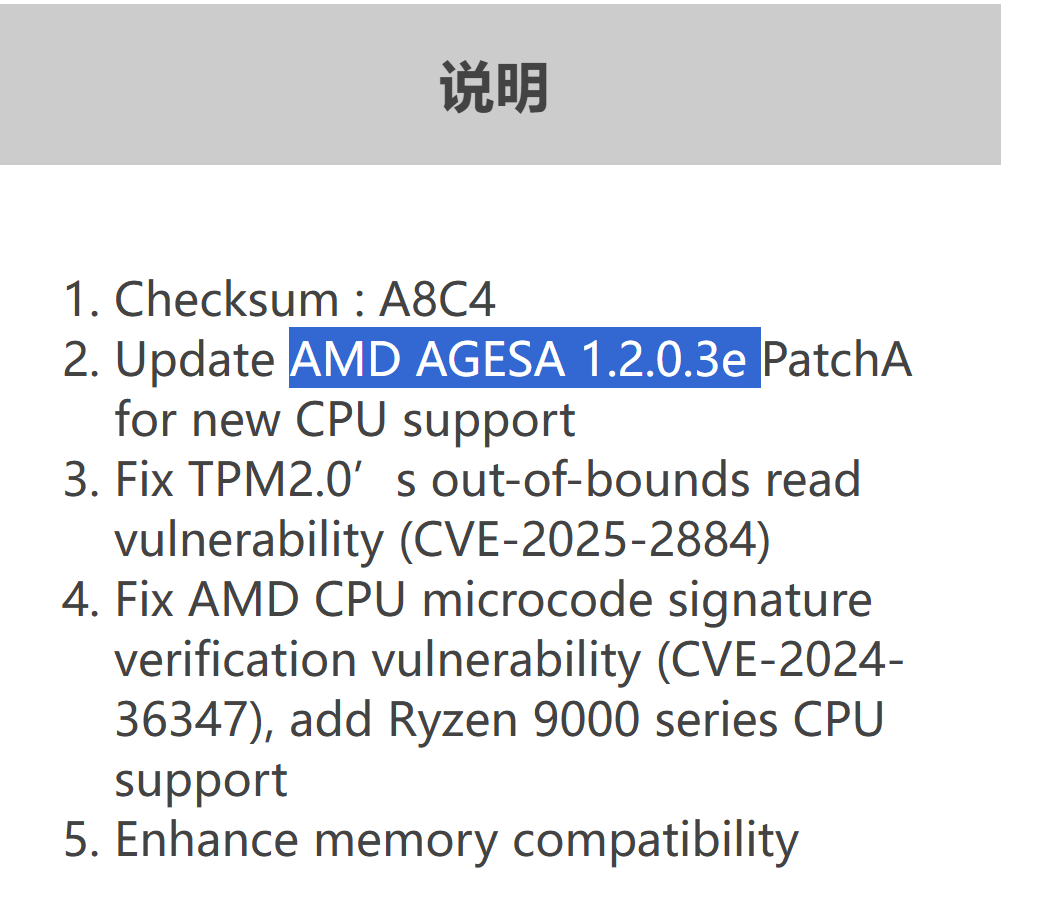Click the line 'for new CPU support'
This screenshot has width=1060, height=920.
coord(345,420)
